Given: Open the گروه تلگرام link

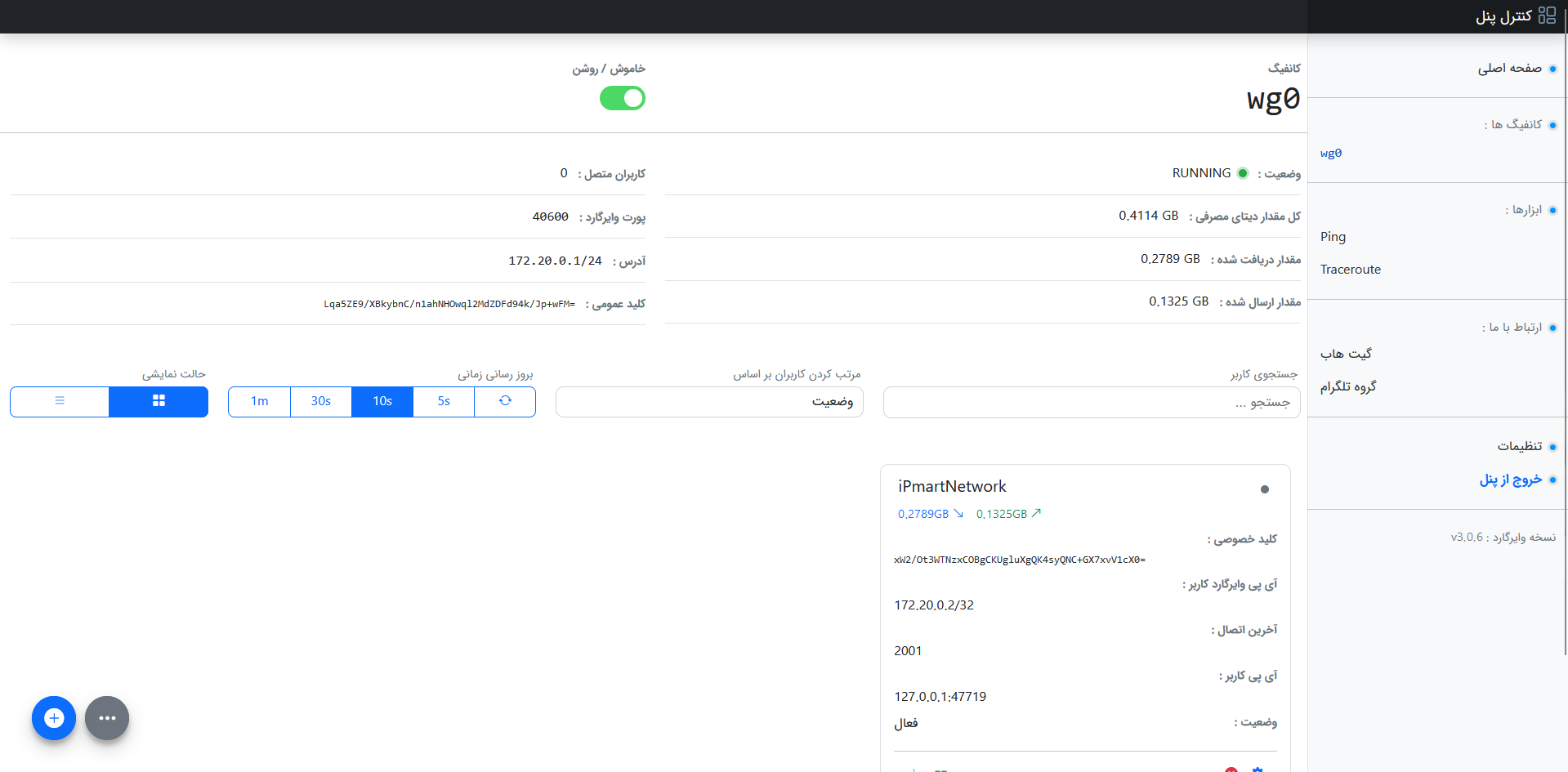Looking at the screenshot, I should (1348, 386).
